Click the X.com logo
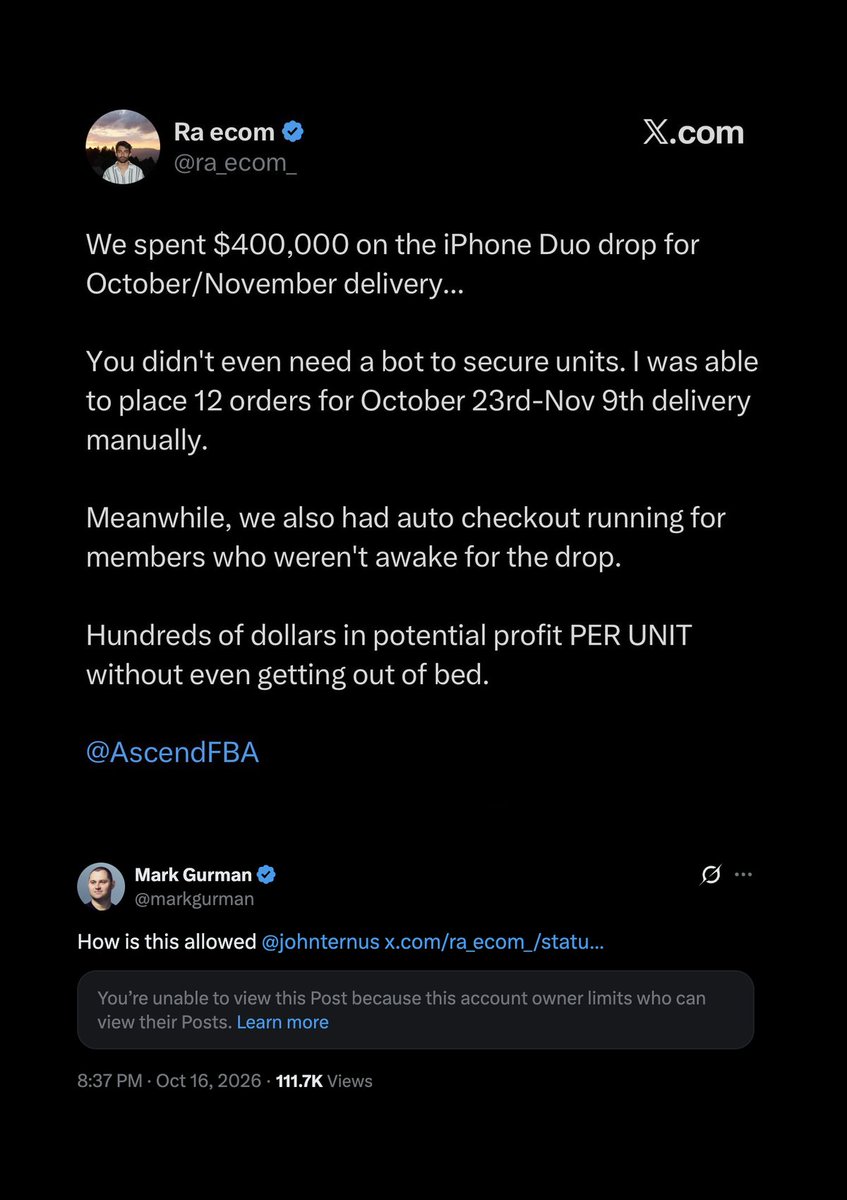 coord(693,133)
